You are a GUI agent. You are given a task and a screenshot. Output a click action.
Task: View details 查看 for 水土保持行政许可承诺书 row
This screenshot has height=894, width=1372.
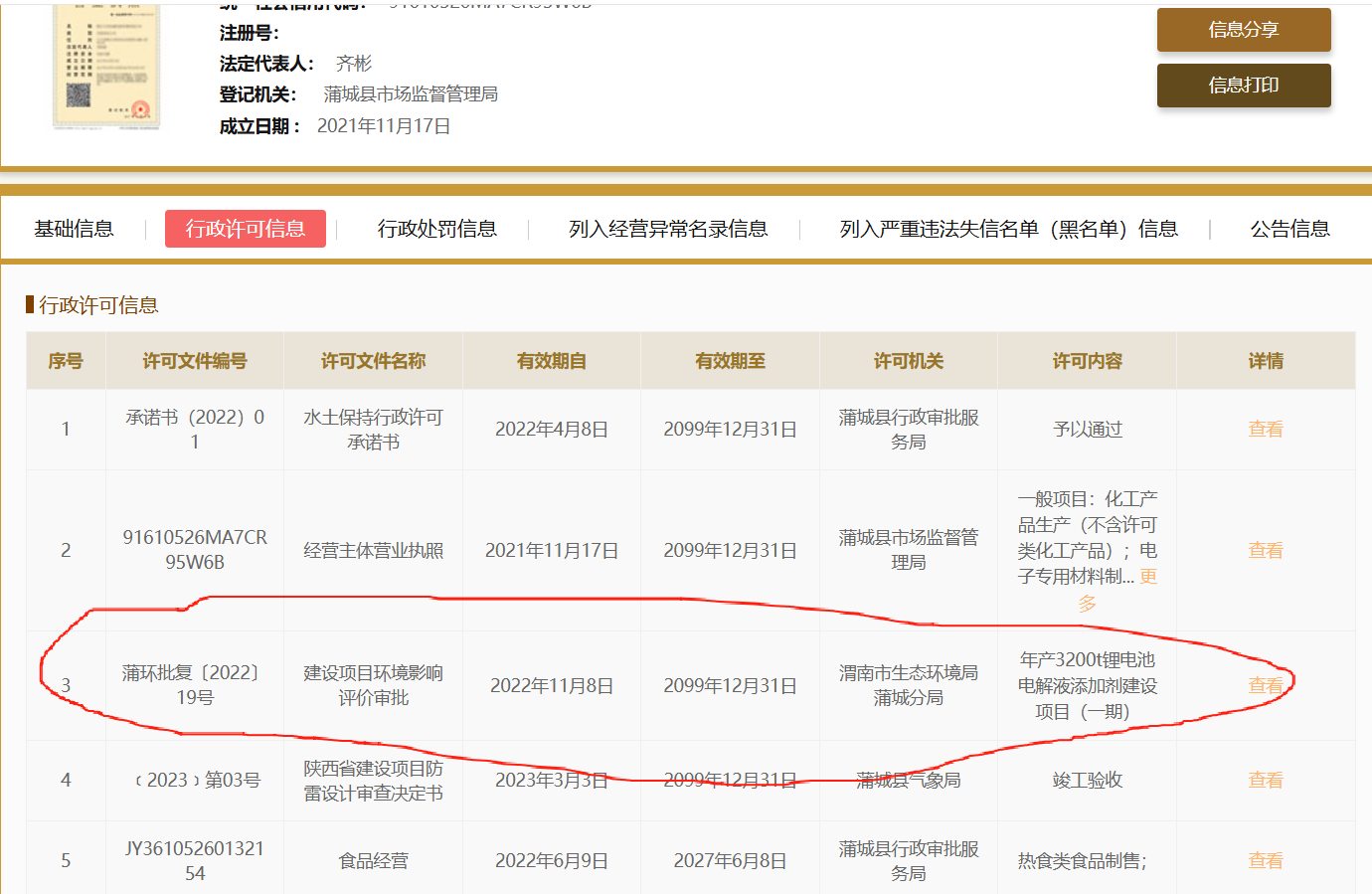tap(1266, 430)
